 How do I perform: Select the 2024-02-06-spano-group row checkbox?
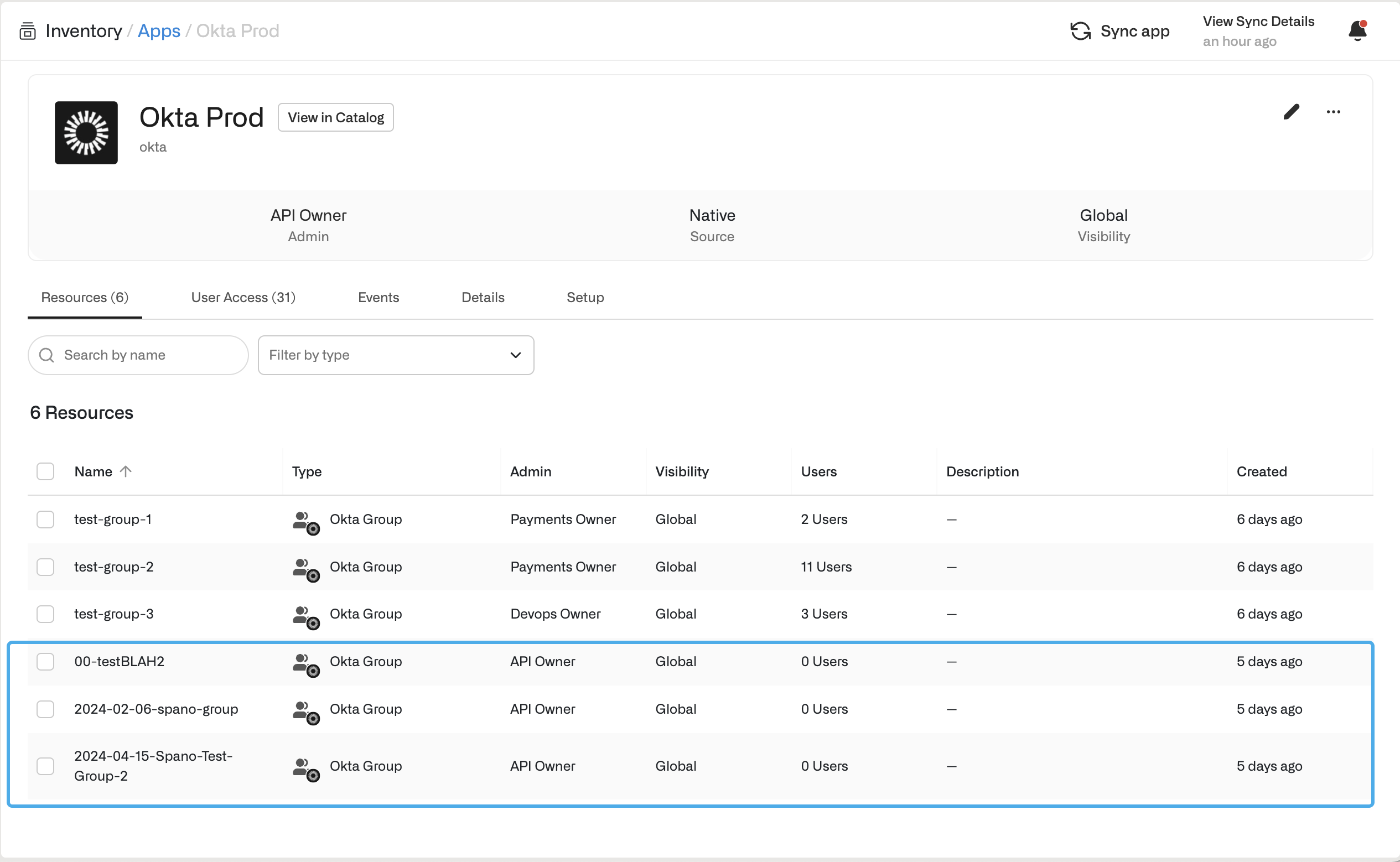(x=45, y=709)
